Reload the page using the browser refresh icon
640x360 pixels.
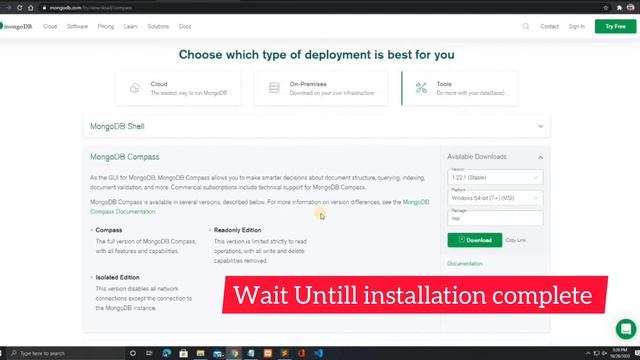pos(20,8)
